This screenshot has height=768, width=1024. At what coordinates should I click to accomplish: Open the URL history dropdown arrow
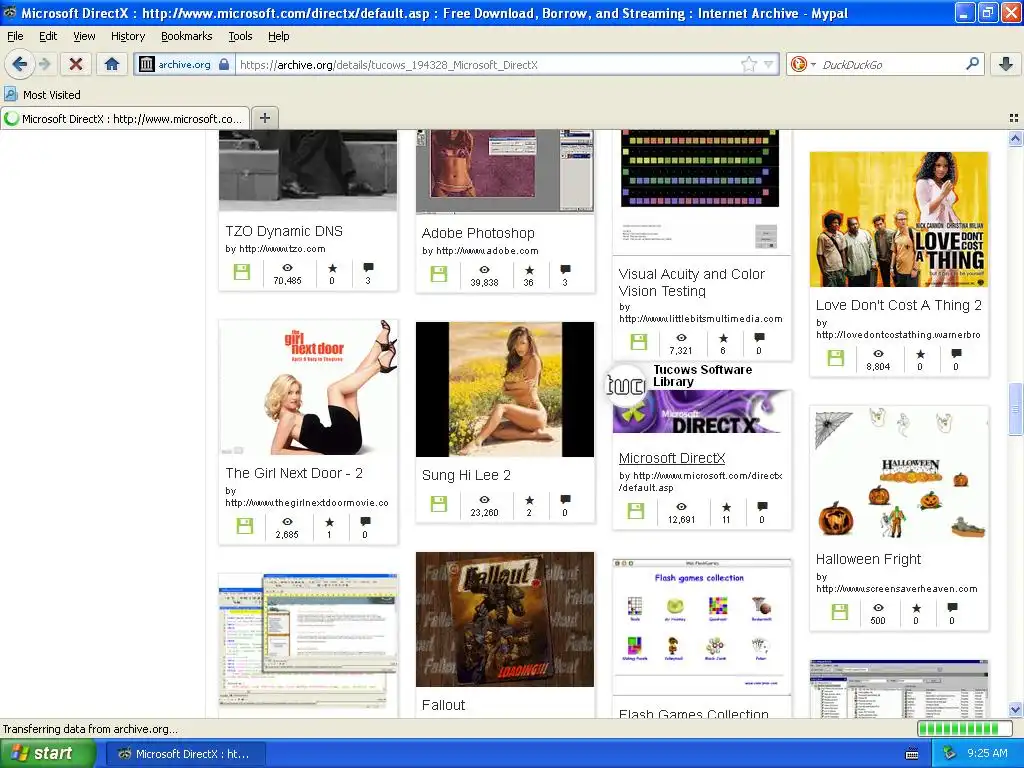tap(769, 64)
